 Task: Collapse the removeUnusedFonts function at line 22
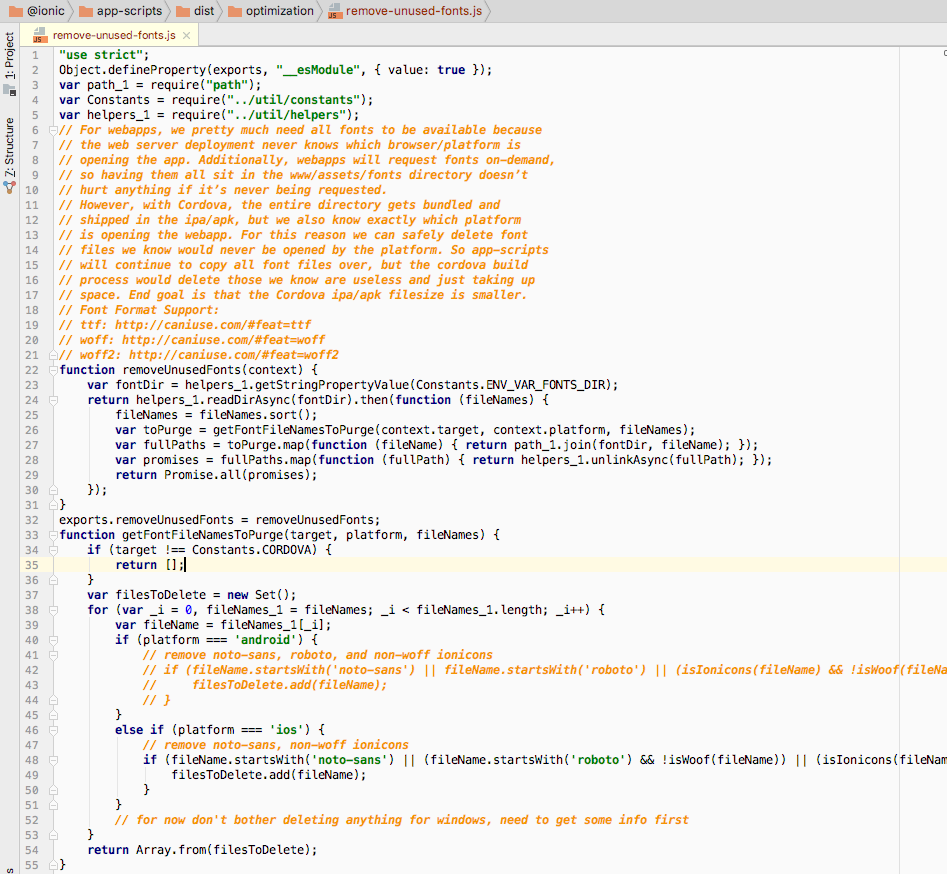[53, 370]
